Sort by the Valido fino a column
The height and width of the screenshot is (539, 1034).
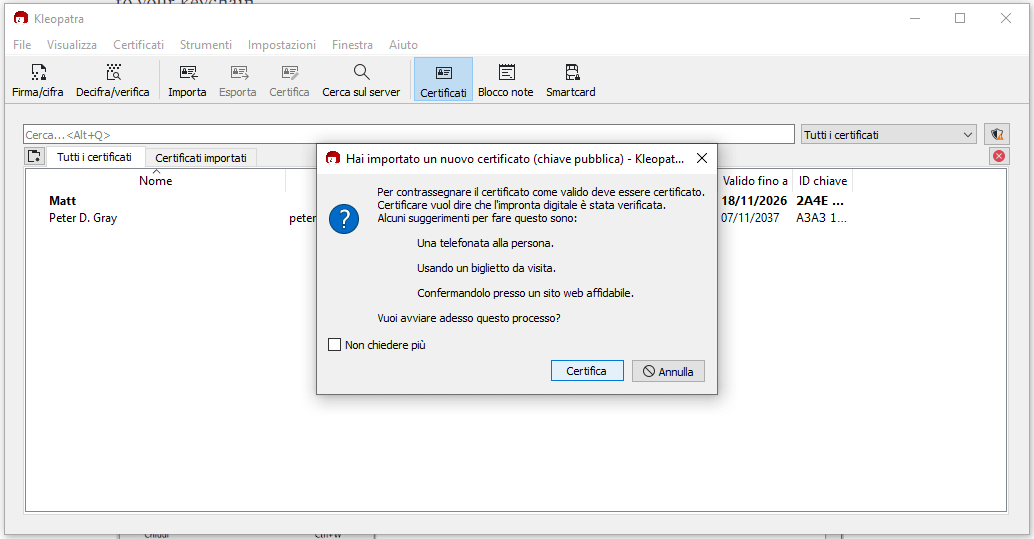point(755,181)
